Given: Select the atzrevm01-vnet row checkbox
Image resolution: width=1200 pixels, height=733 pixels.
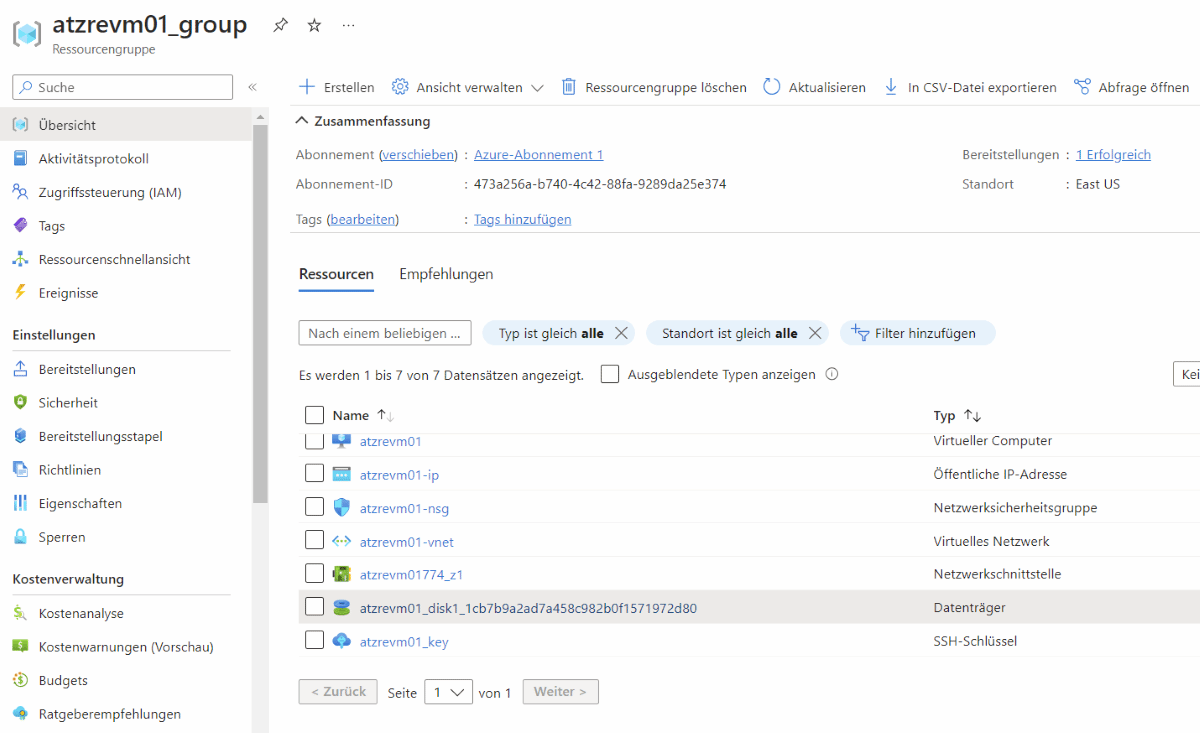Looking at the screenshot, I should click(315, 539).
